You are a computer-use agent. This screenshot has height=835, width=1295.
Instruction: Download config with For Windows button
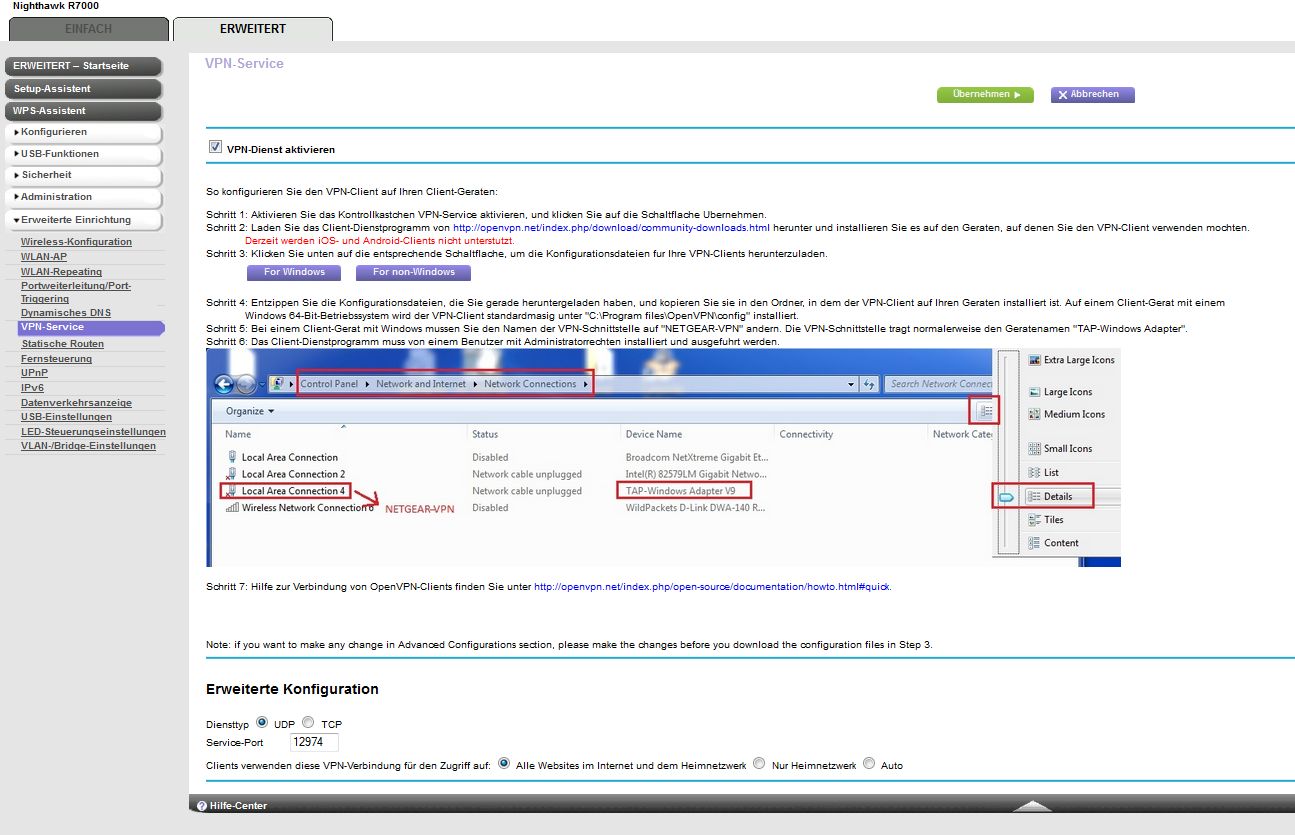(x=294, y=272)
